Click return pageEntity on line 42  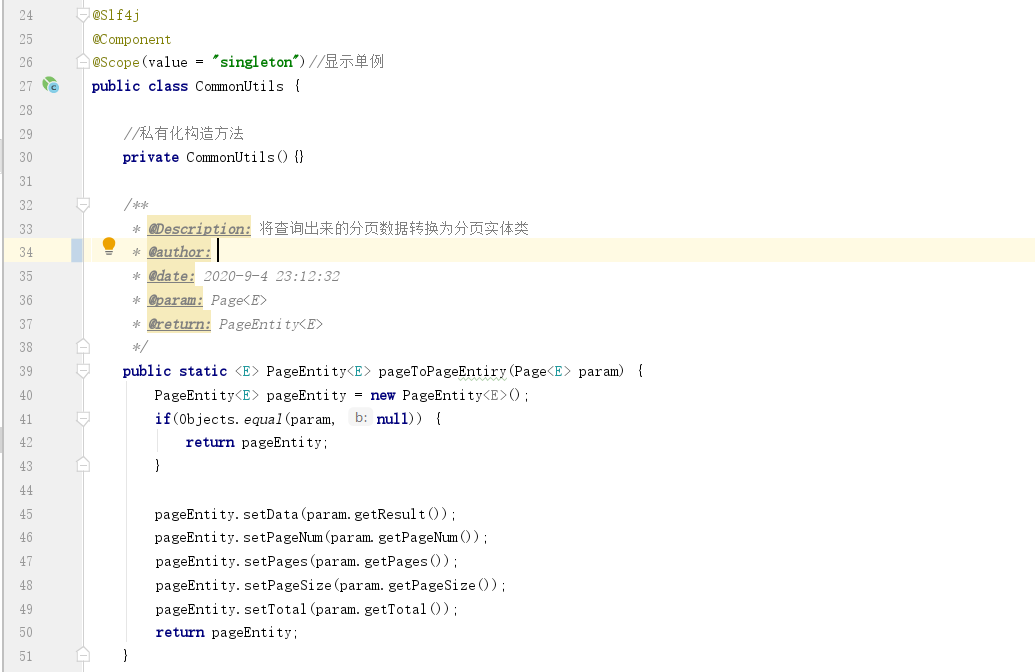point(256,442)
